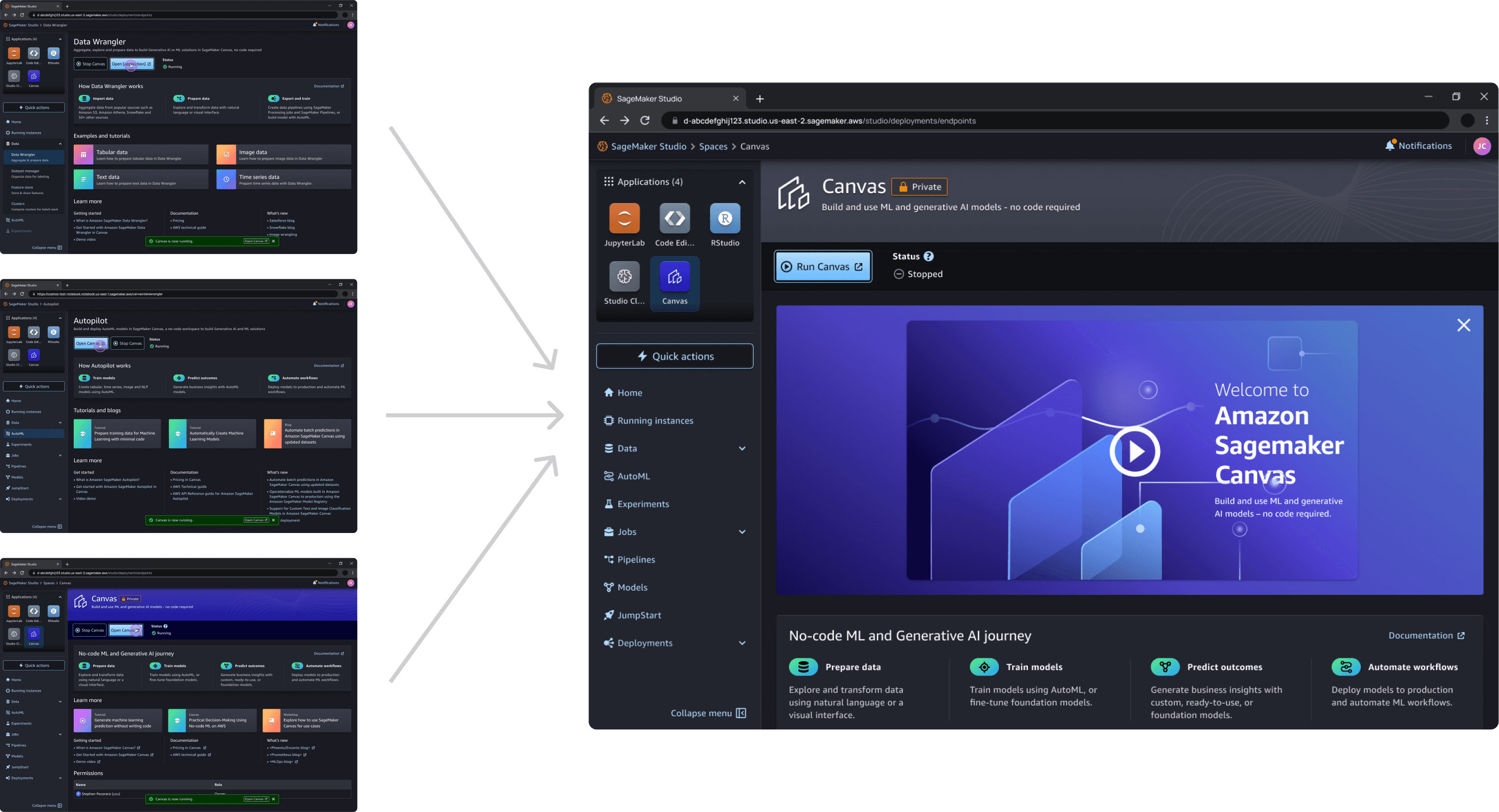Click the Run Canvas button
1499x812 pixels.
[822, 266]
